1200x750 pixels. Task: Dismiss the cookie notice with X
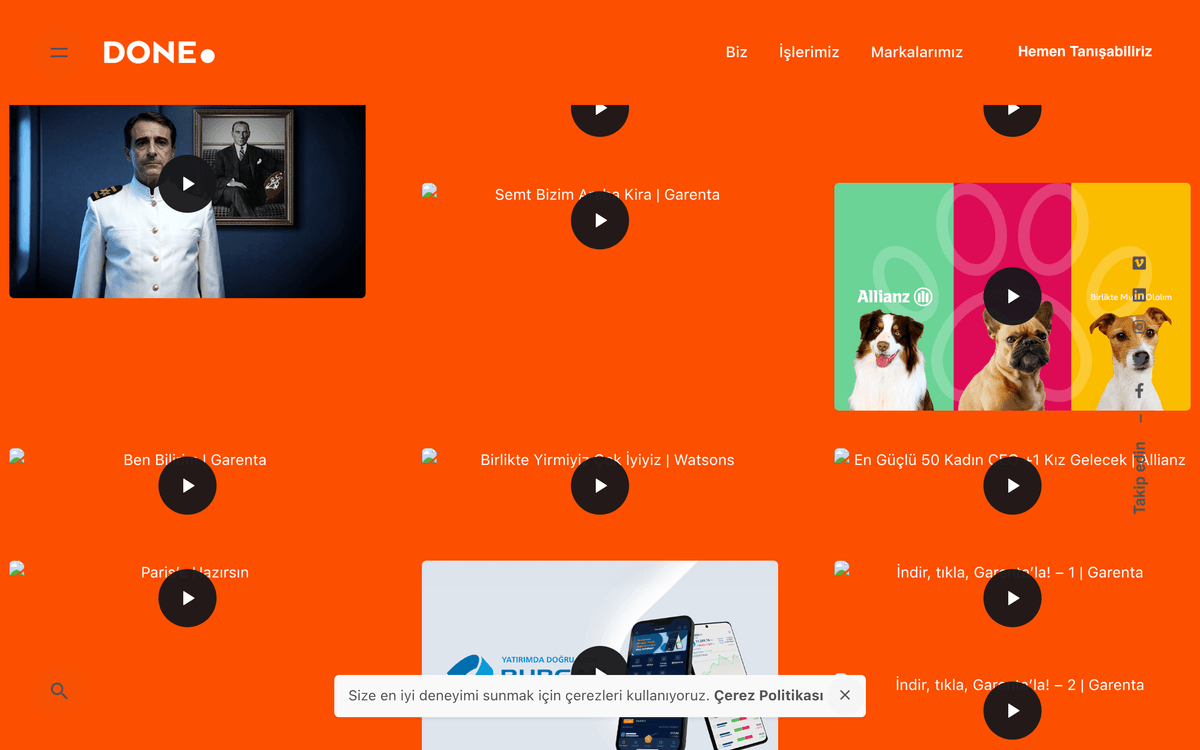click(845, 695)
